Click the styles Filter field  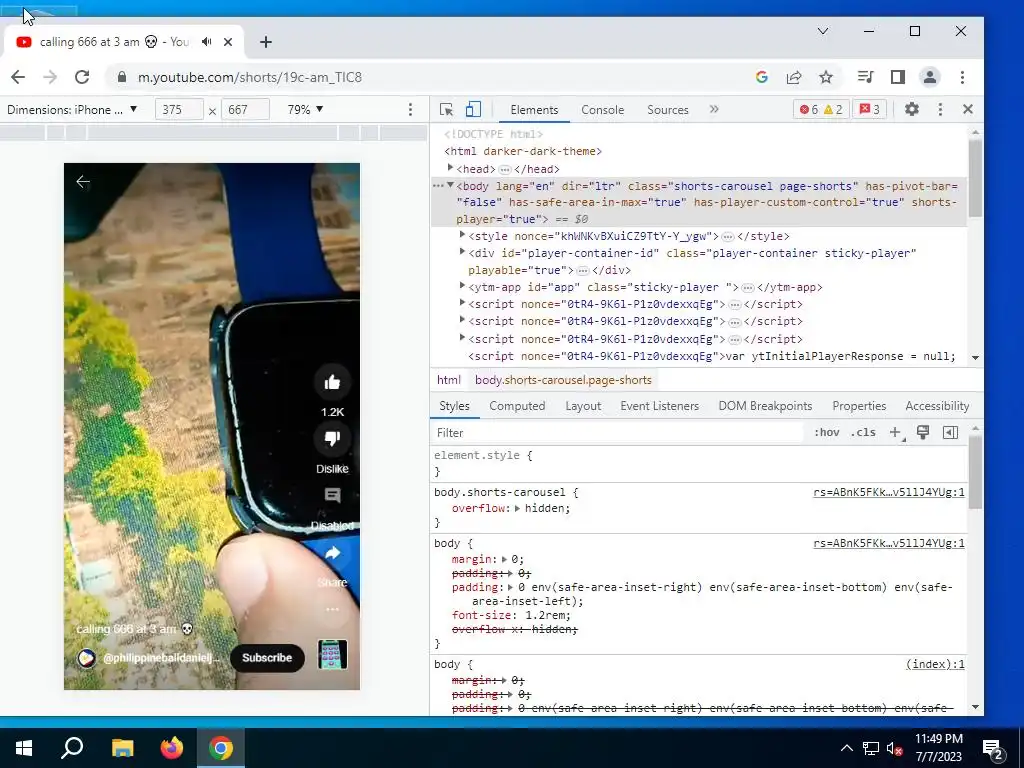click(x=619, y=432)
